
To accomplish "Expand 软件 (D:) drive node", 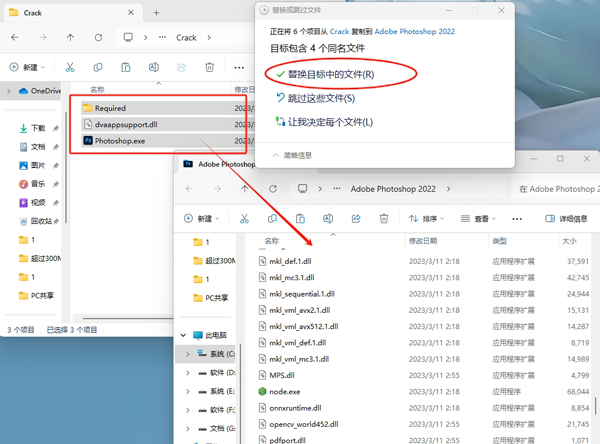I will click(188, 373).
